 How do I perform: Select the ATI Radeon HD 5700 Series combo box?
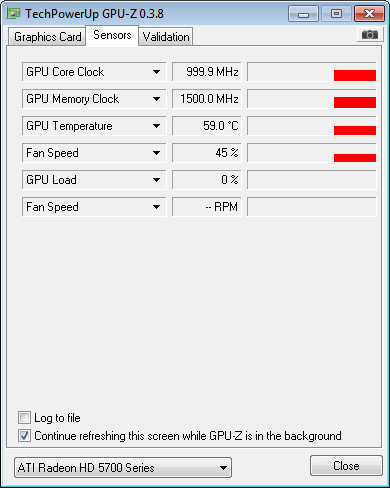(123, 468)
